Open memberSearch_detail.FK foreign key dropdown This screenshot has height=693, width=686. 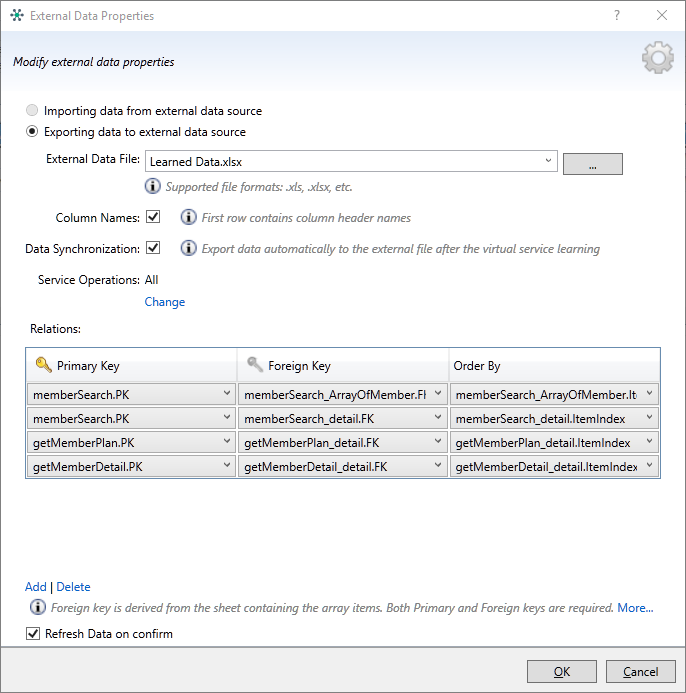pyautogui.click(x=438, y=417)
